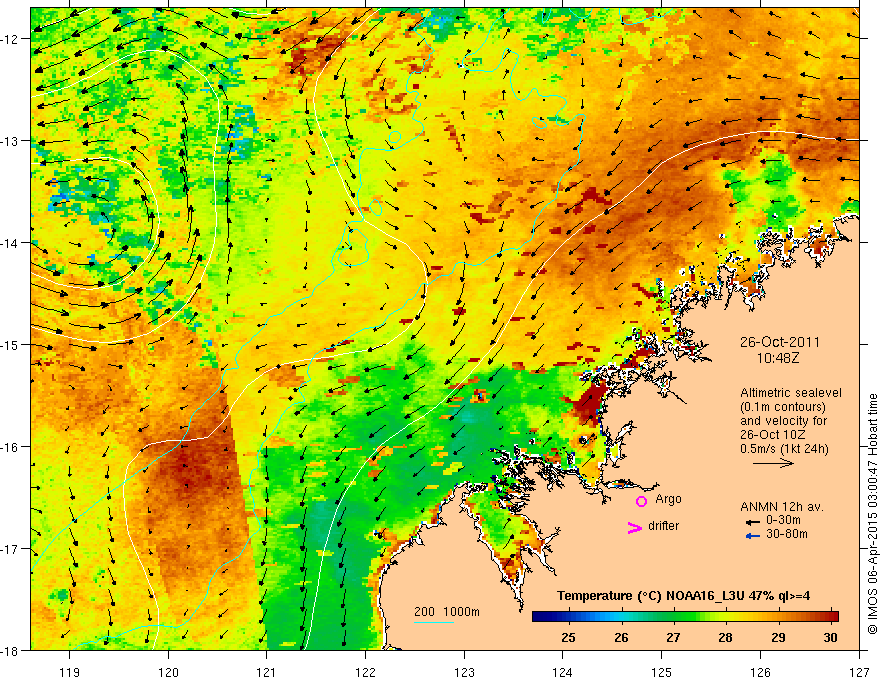Click the 200 1000m contour label
880x680 pixels.
coord(447,612)
